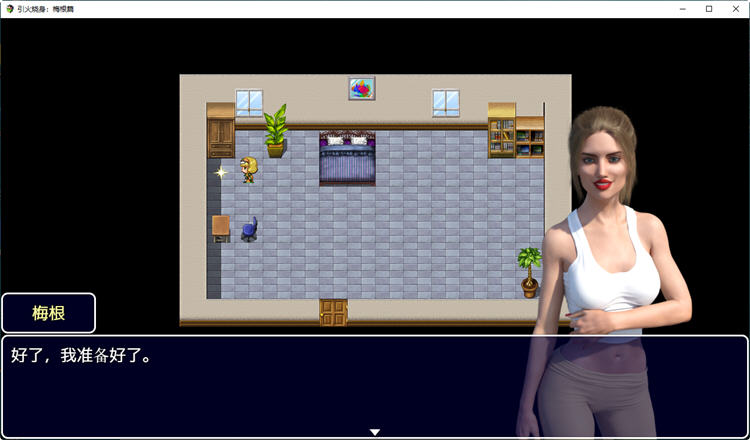Select the wooden wardrobe in the corner

(220, 131)
